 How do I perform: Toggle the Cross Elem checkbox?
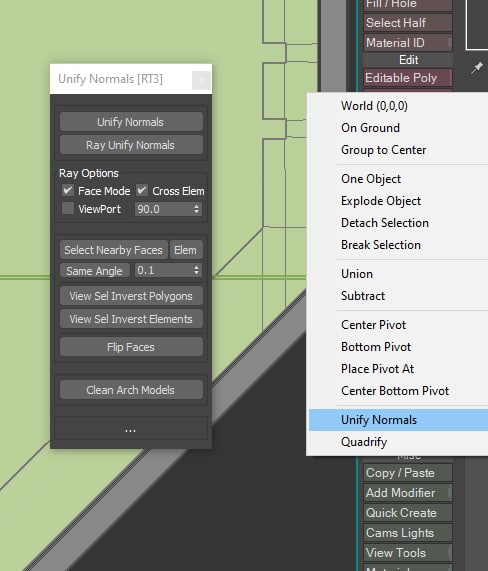(x=142, y=190)
